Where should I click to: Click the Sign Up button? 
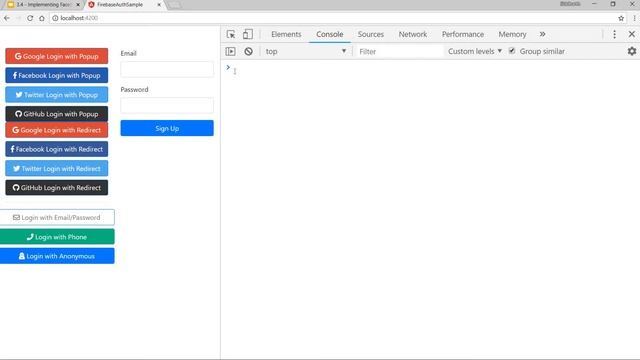pyautogui.click(x=167, y=128)
